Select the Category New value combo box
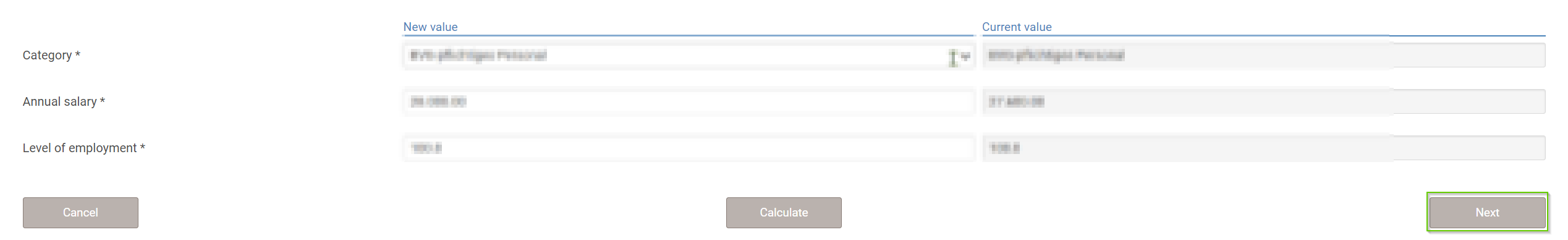The image size is (1568, 240). tap(689, 56)
